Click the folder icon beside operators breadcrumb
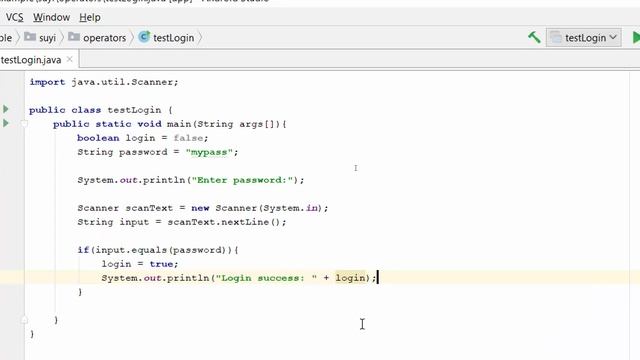Screen dimensions: 640x360 tap(74, 37)
